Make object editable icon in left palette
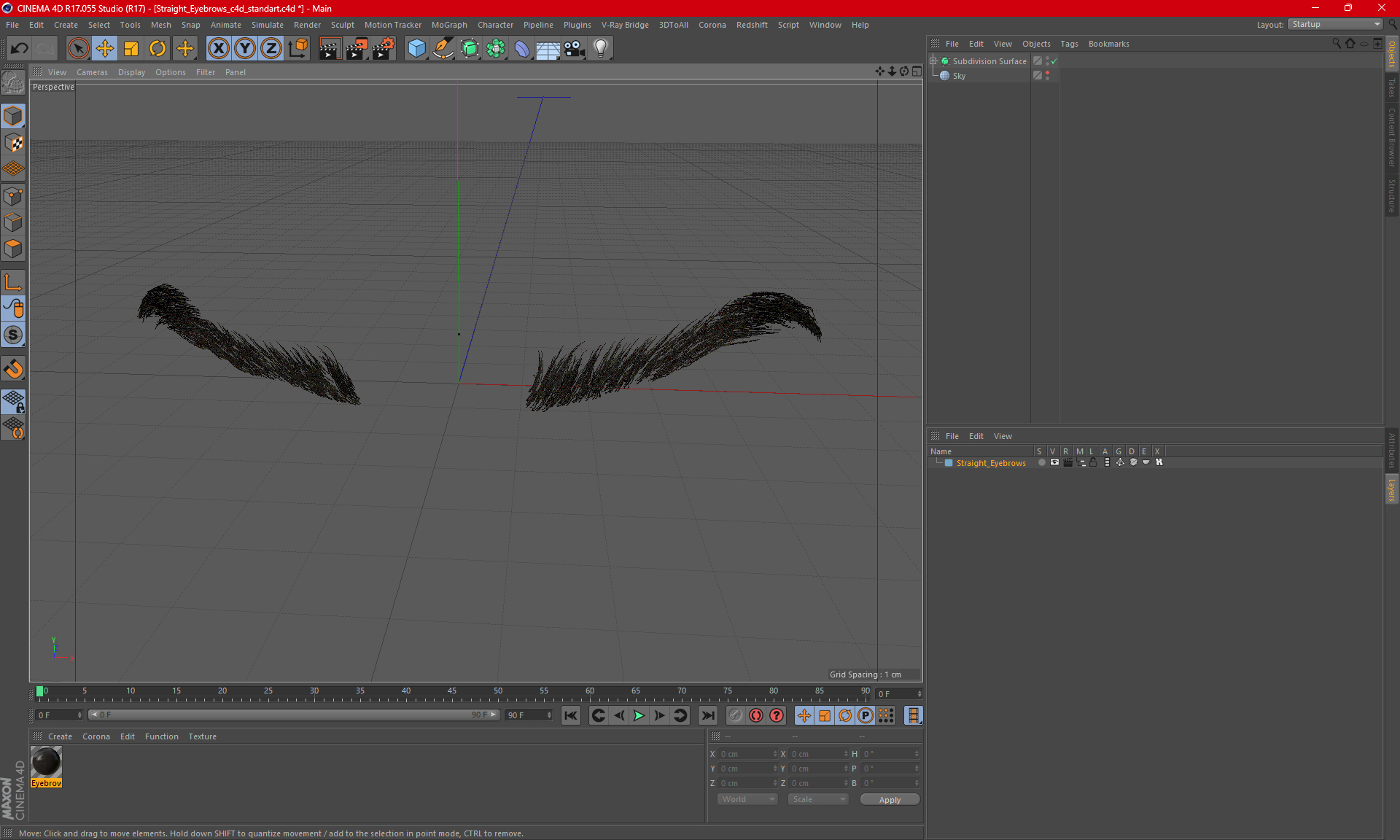The height and width of the screenshot is (840, 1400). (x=13, y=83)
